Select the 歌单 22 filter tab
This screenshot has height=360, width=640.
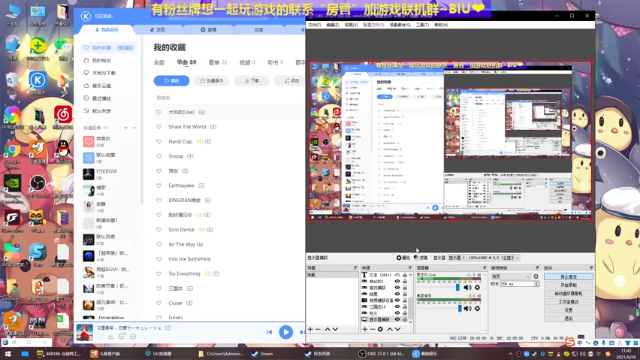pyautogui.click(x=218, y=62)
